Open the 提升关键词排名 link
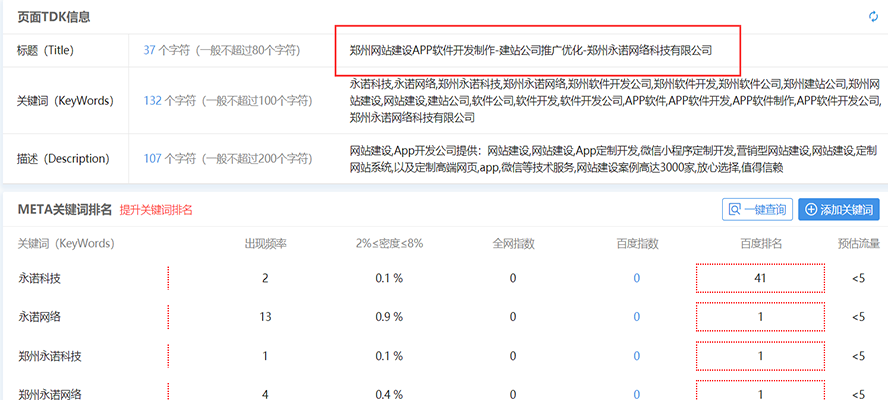Image resolution: width=888 pixels, height=400 pixels. pos(156,210)
